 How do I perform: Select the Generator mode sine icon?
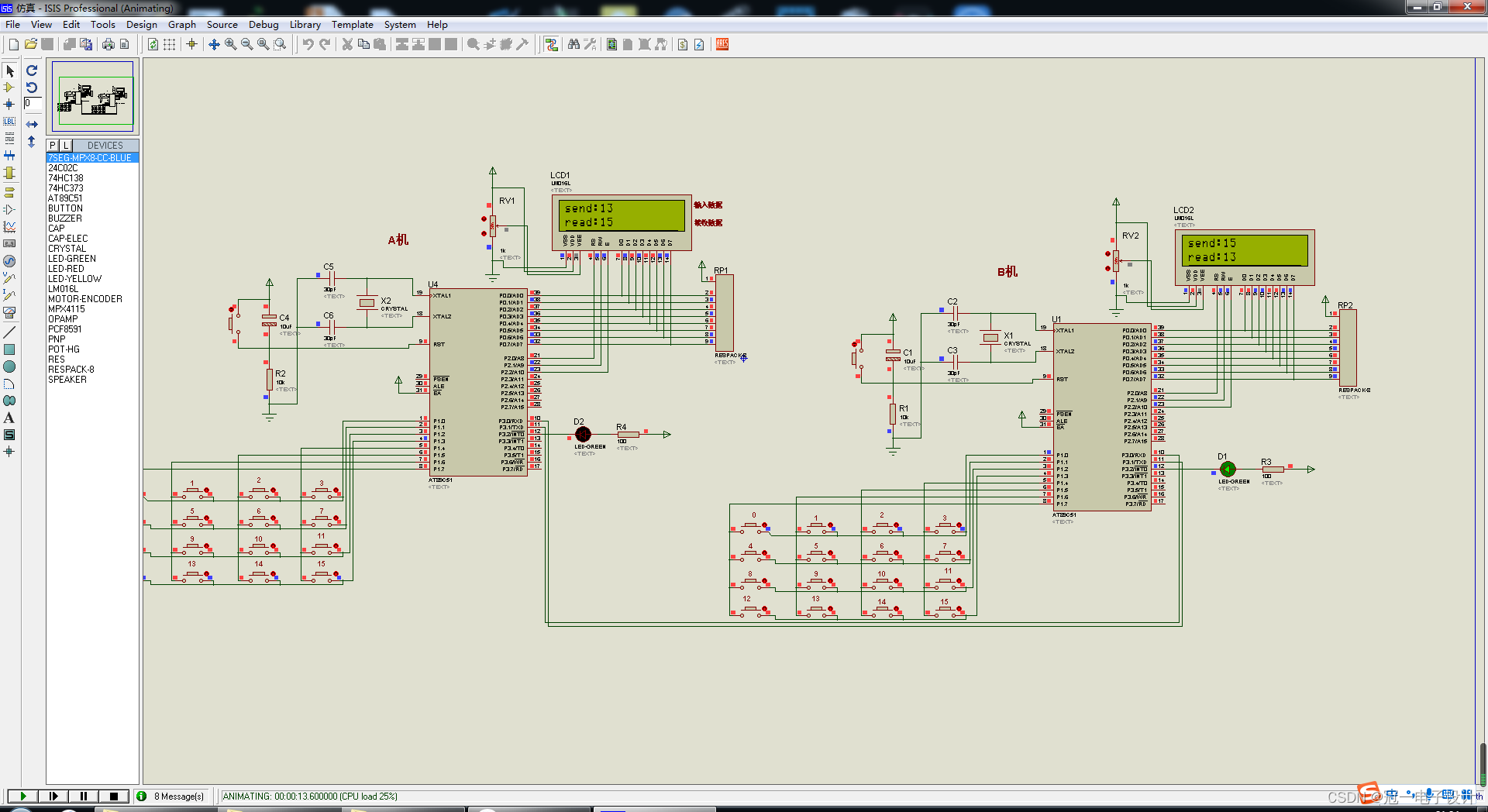pyautogui.click(x=9, y=261)
